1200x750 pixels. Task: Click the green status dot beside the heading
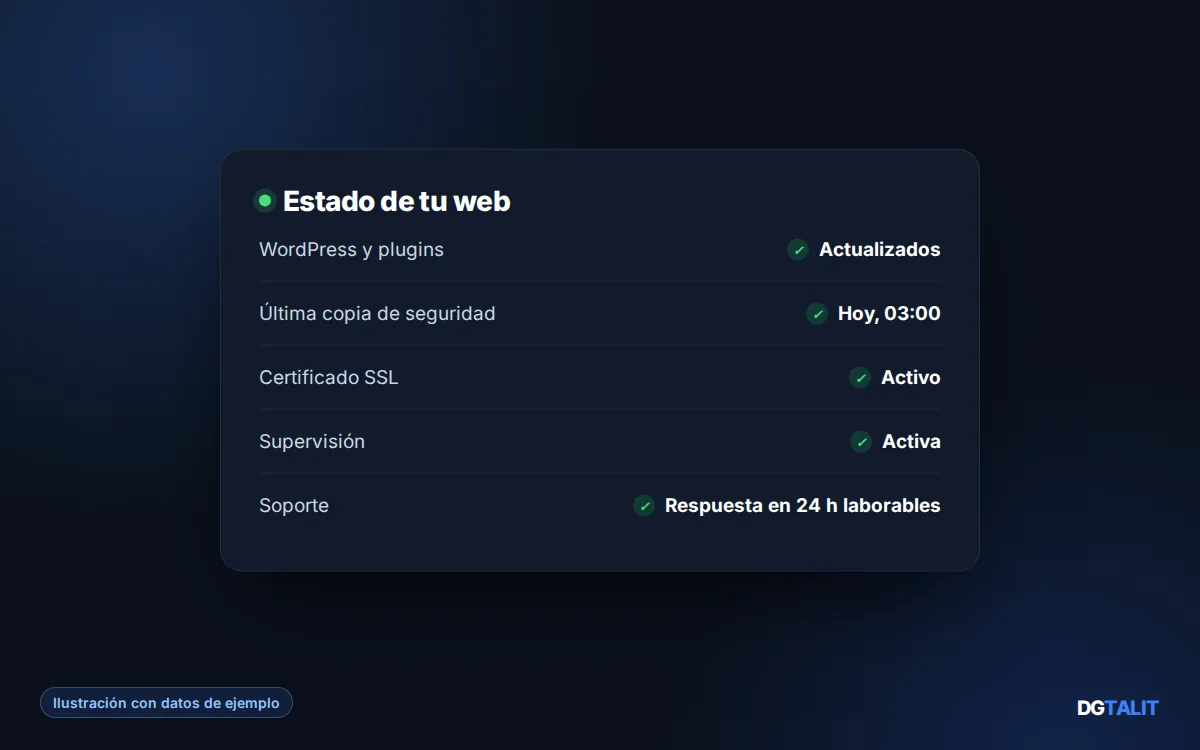click(x=265, y=201)
